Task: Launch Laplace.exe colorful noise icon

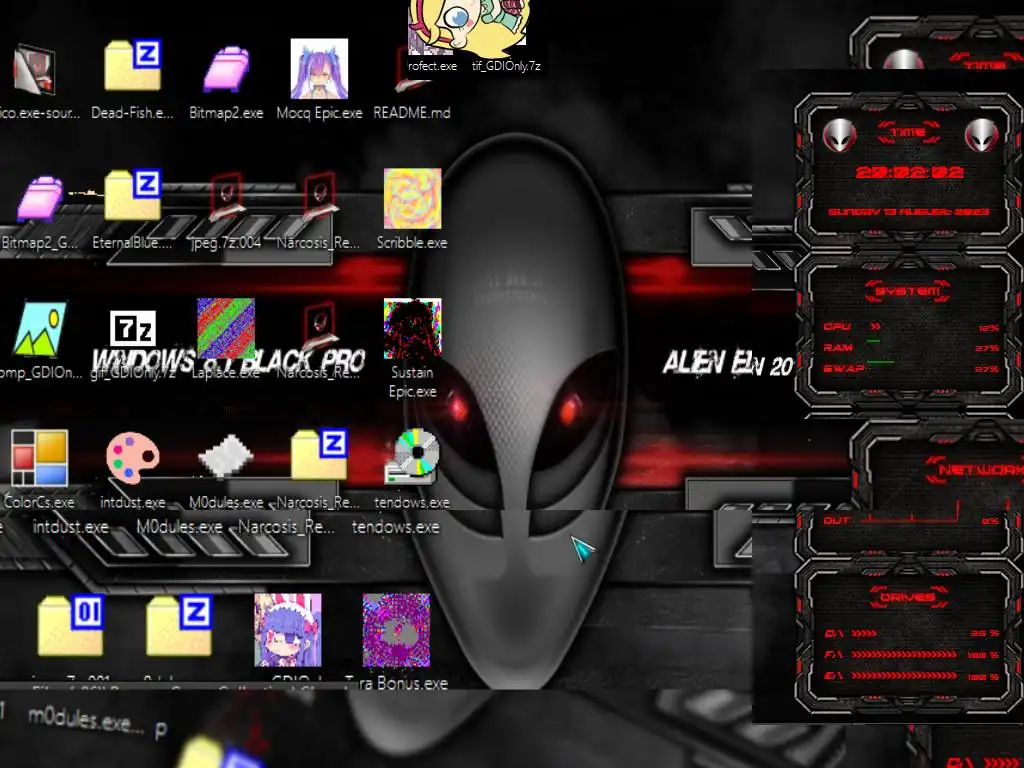Action: click(226, 328)
